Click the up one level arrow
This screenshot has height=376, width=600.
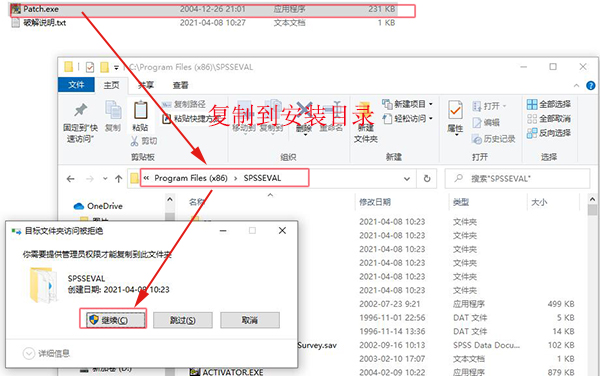pyautogui.click(x=119, y=179)
